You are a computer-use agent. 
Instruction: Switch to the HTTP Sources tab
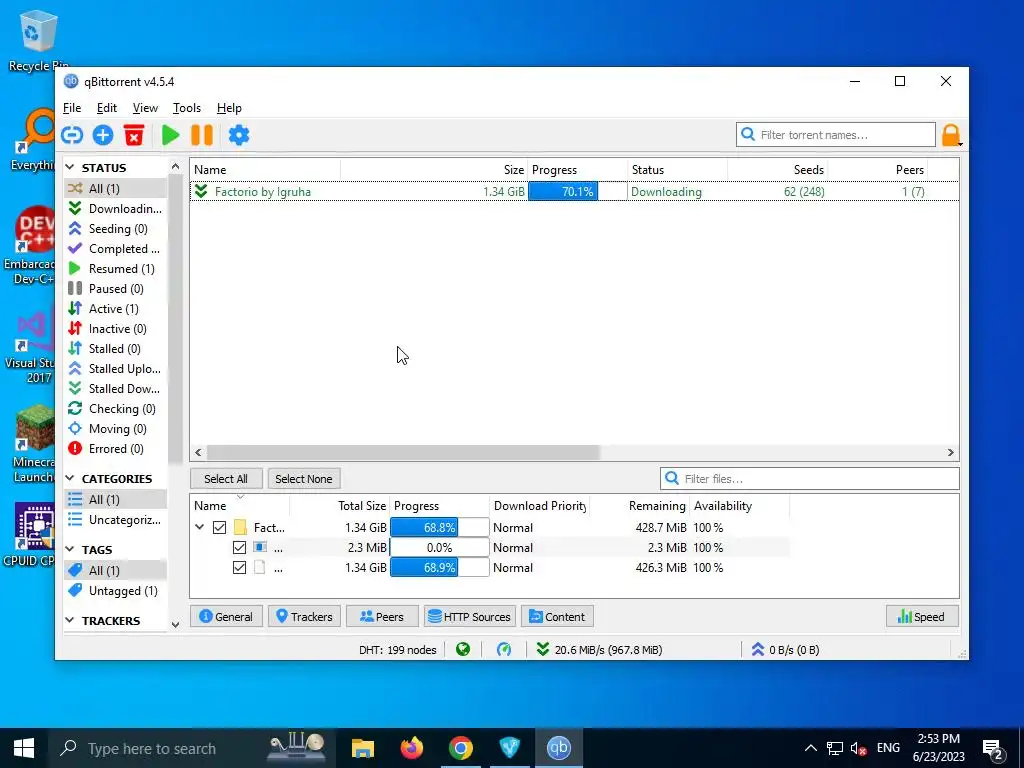[x=470, y=616]
